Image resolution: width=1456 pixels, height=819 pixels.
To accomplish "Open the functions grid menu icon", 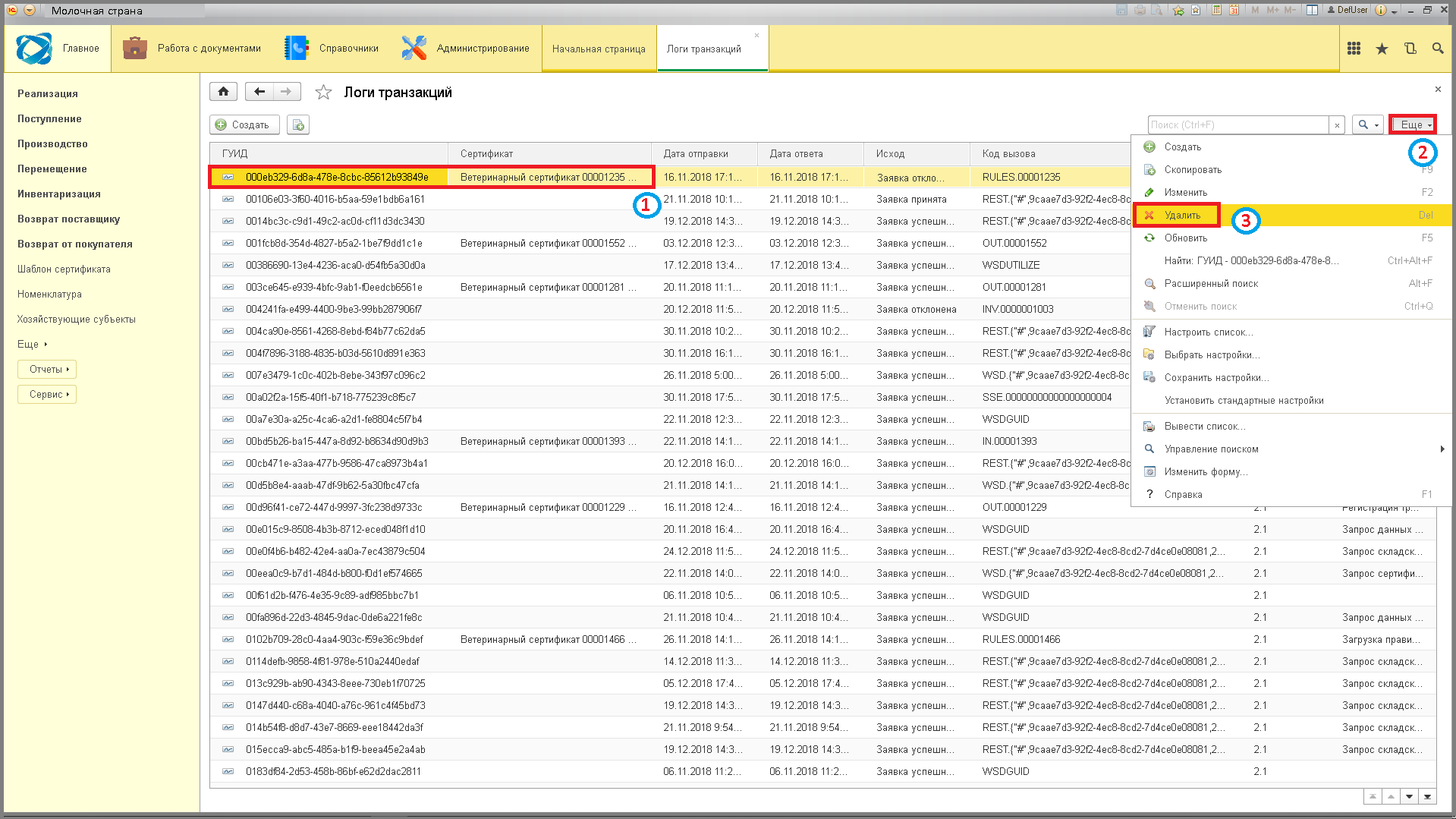I will (1354, 49).
